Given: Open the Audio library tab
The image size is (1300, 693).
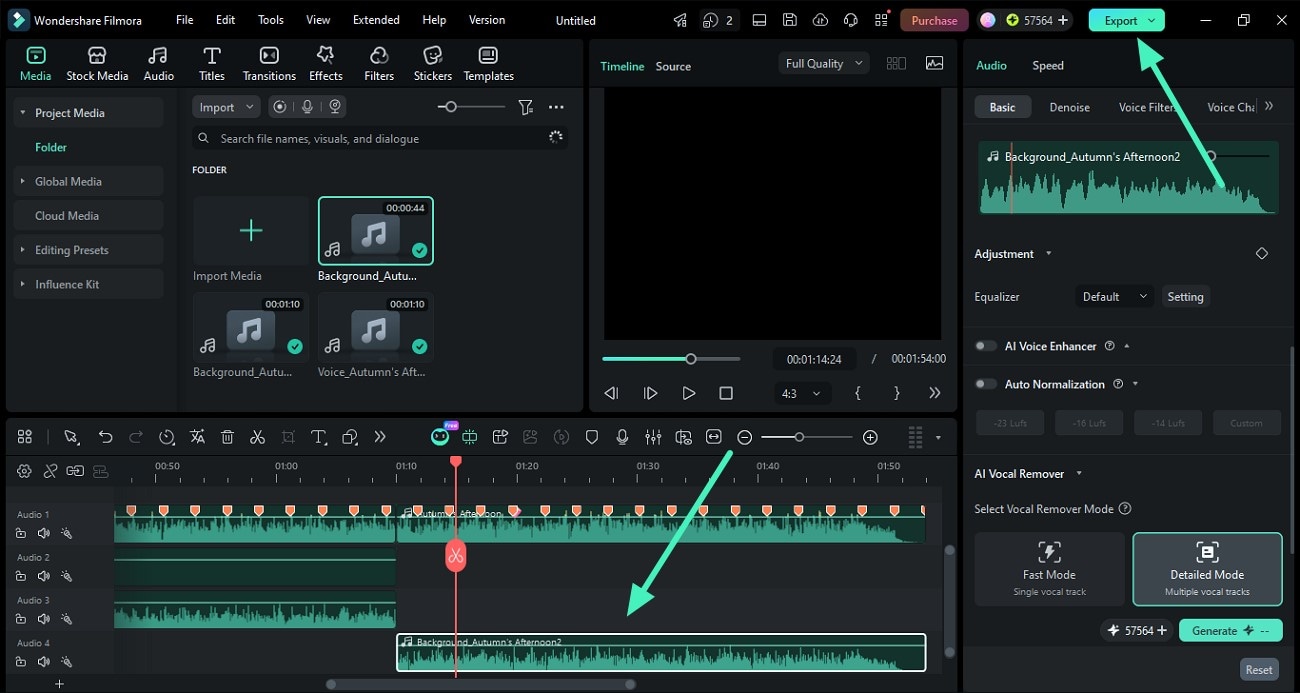Looking at the screenshot, I should (x=158, y=64).
